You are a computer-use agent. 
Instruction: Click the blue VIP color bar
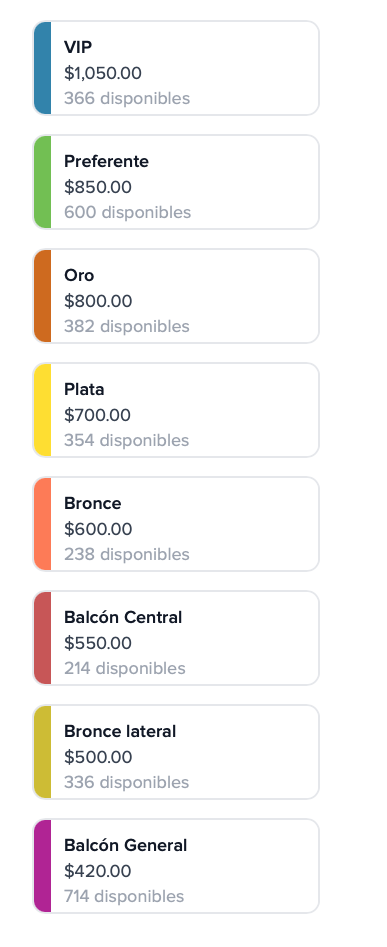[42, 68]
